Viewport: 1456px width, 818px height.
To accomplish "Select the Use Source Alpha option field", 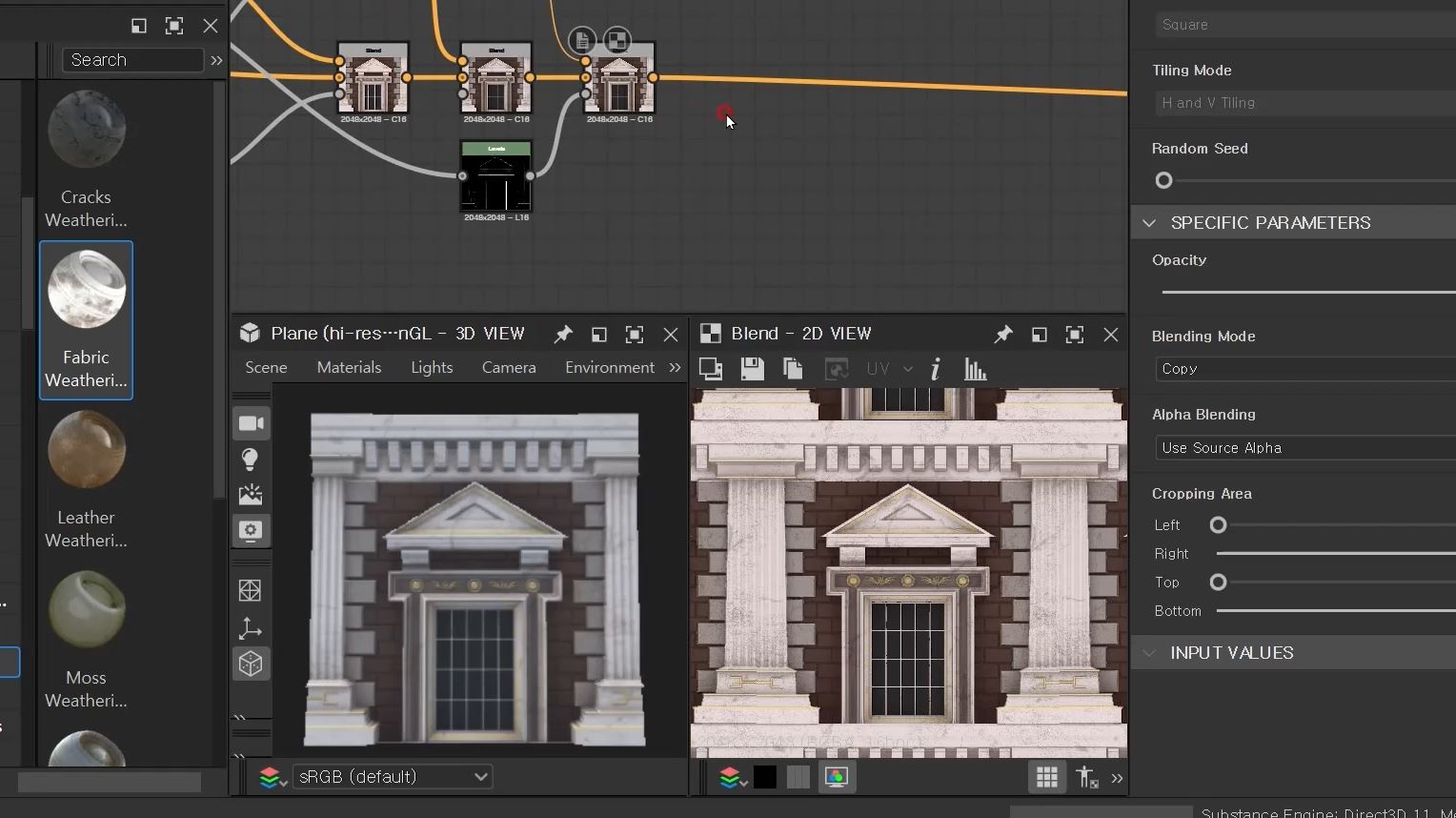I will point(1304,448).
